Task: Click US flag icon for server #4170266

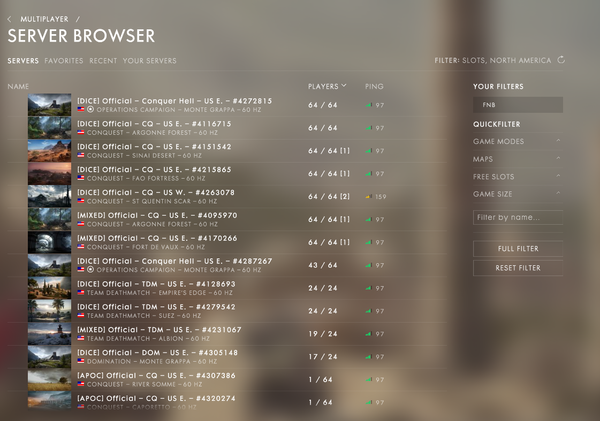Action: [81, 247]
